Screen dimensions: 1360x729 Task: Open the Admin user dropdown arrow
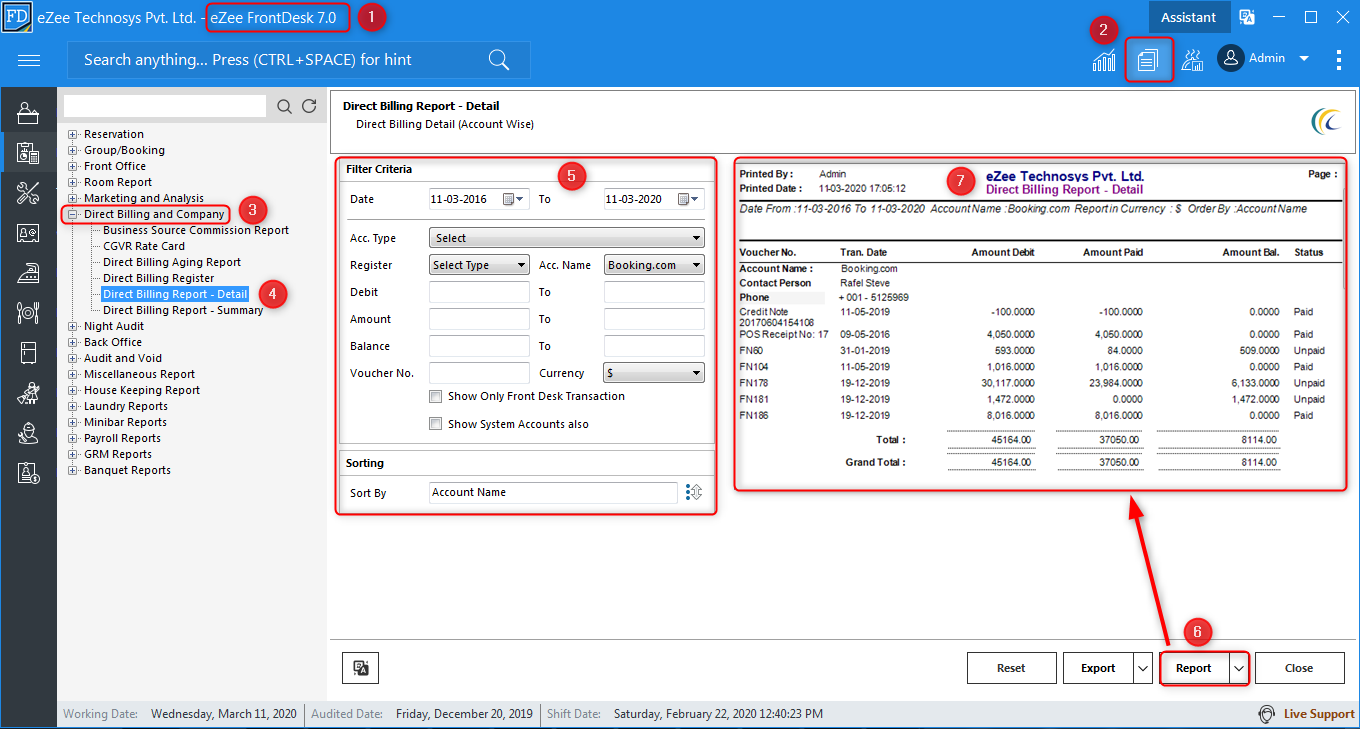click(1304, 59)
